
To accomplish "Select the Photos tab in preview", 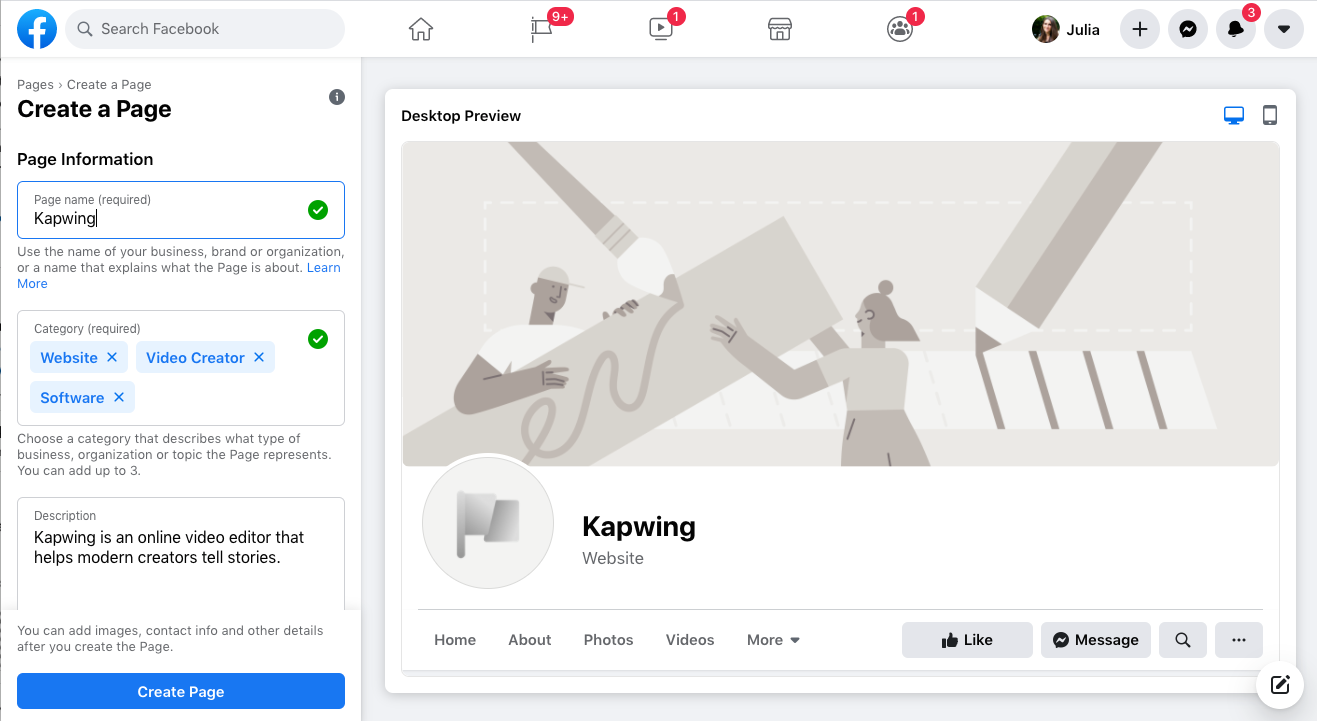I will pyautogui.click(x=609, y=640).
